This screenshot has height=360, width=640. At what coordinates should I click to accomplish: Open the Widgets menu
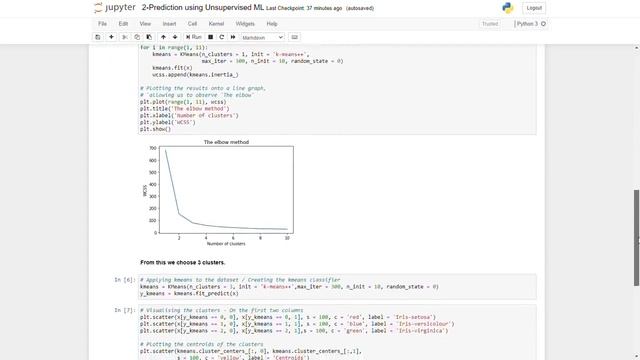tap(245, 24)
